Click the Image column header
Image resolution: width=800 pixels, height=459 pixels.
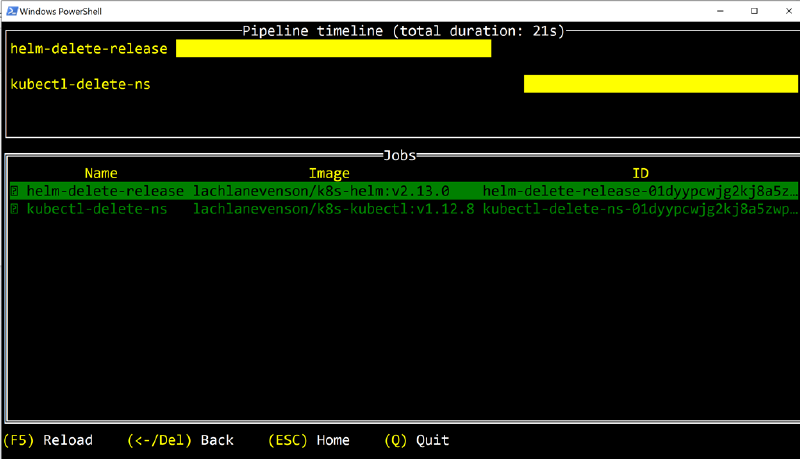329,173
